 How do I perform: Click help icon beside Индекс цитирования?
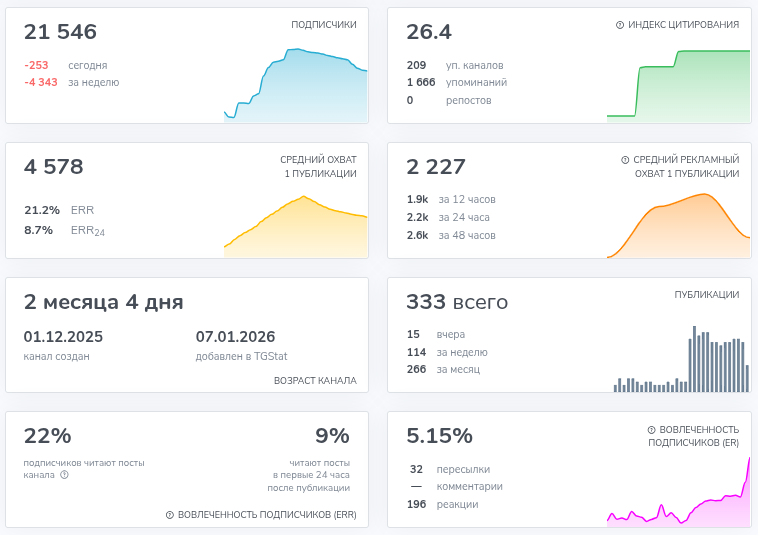pos(620,25)
